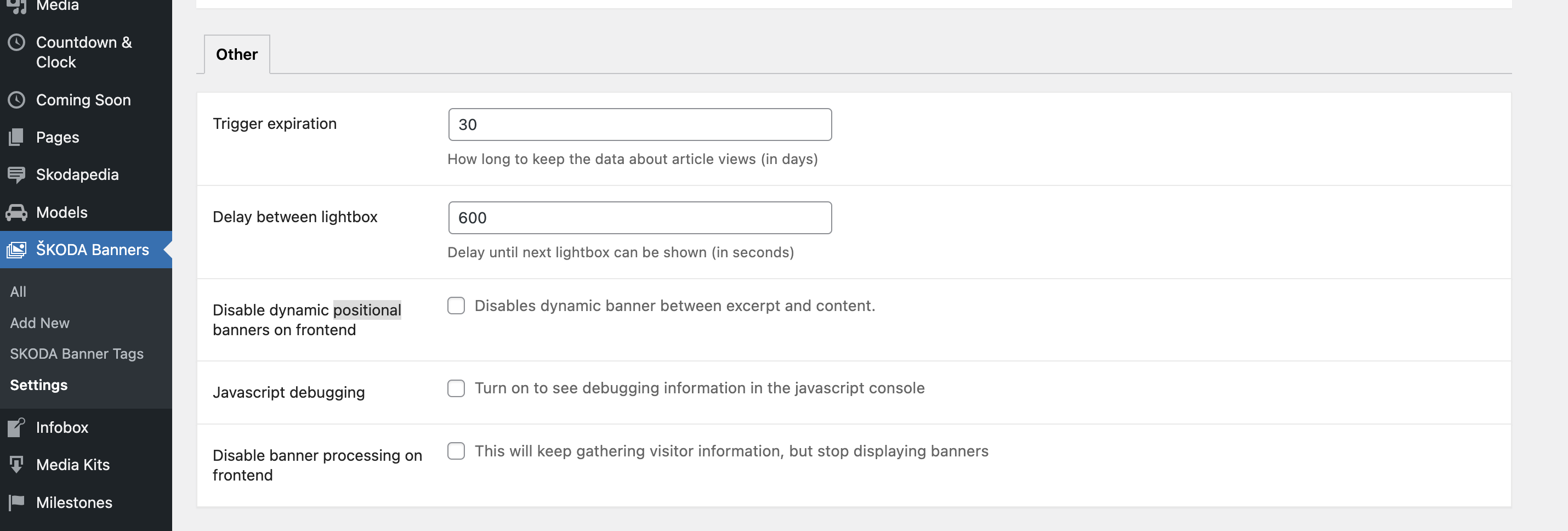Click 'Turn on to see debugging information' label

click(x=700, y=388)
